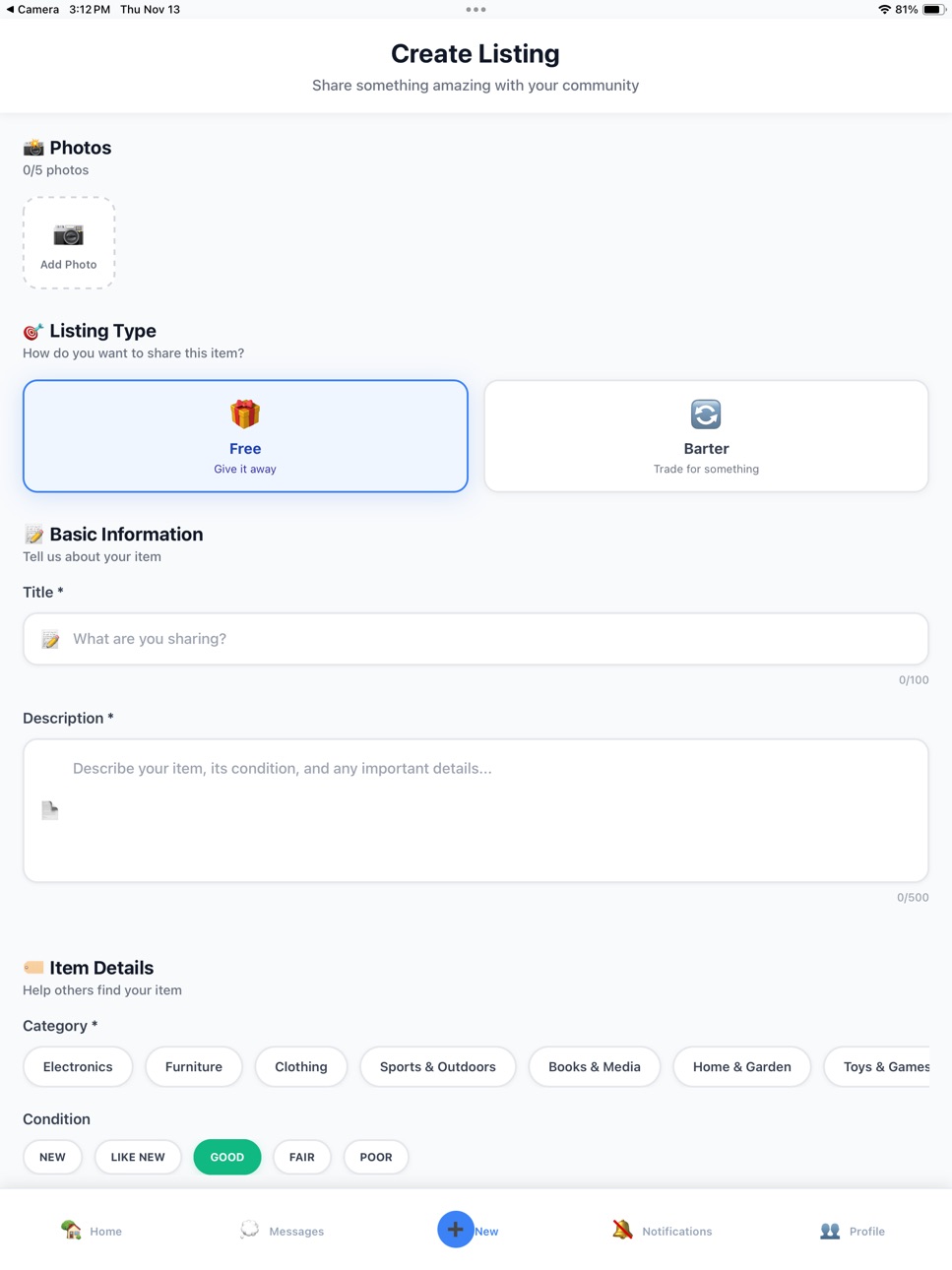Tap the Add Photo camera icon
The width and height of the screenshot is (952, 1270).
(x=68, y=235)
